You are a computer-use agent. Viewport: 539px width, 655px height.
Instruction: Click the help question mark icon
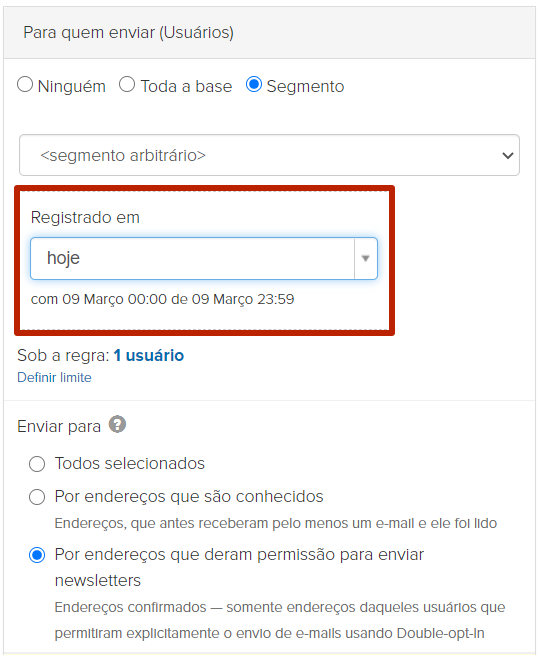[117, 424]
